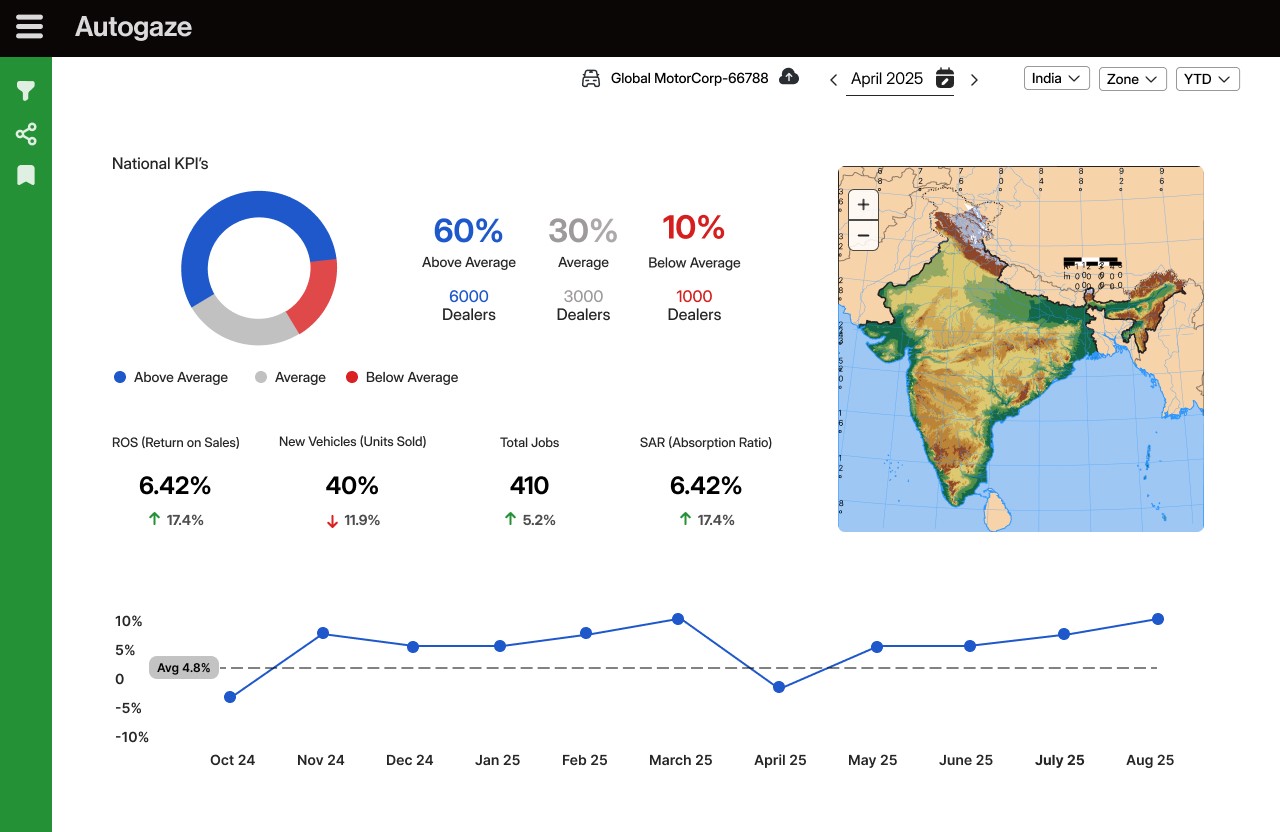This screenshot has height=832, width=1280.
Task: Open the Zone dropdown
Action: 1132,78
